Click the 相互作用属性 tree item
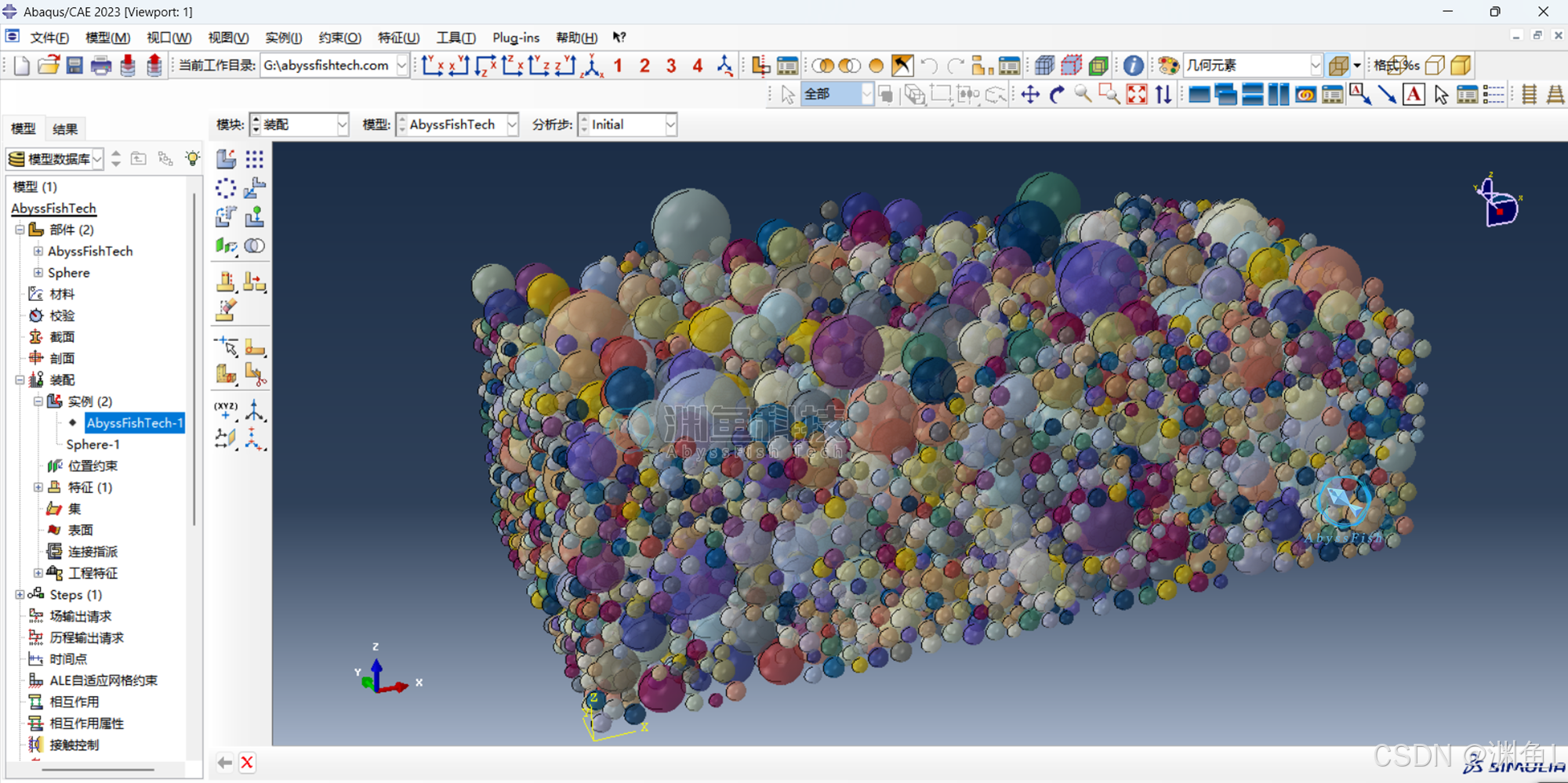 point(86,723)
